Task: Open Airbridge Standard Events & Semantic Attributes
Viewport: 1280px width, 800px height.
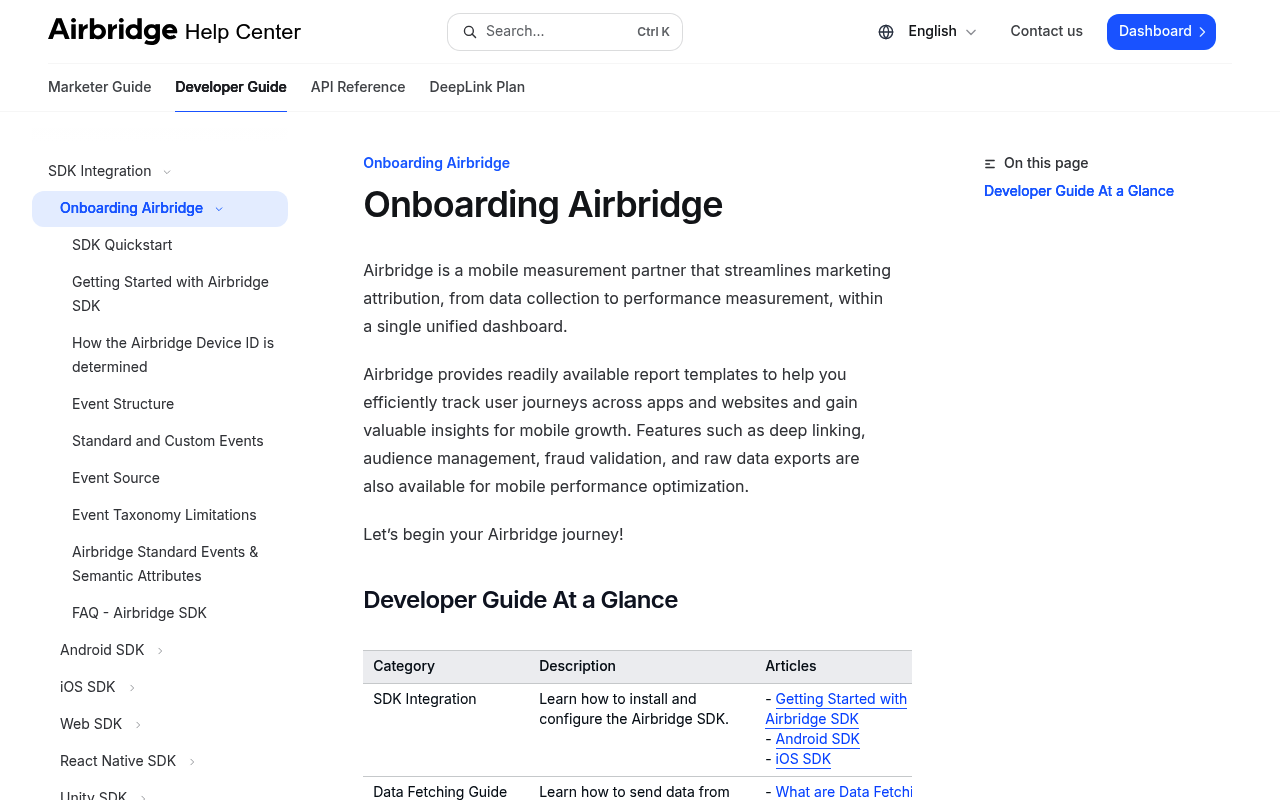Action: [x=165, y=564]
